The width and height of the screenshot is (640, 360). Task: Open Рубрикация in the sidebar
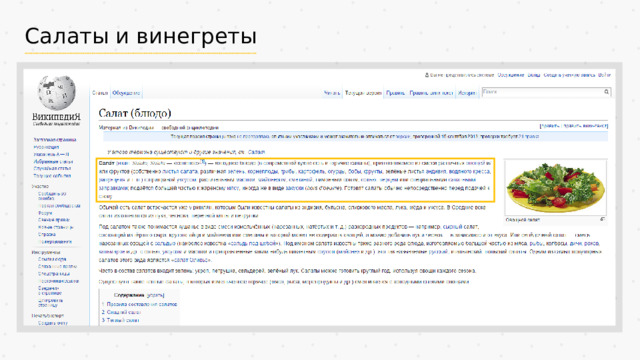point(46,147)
